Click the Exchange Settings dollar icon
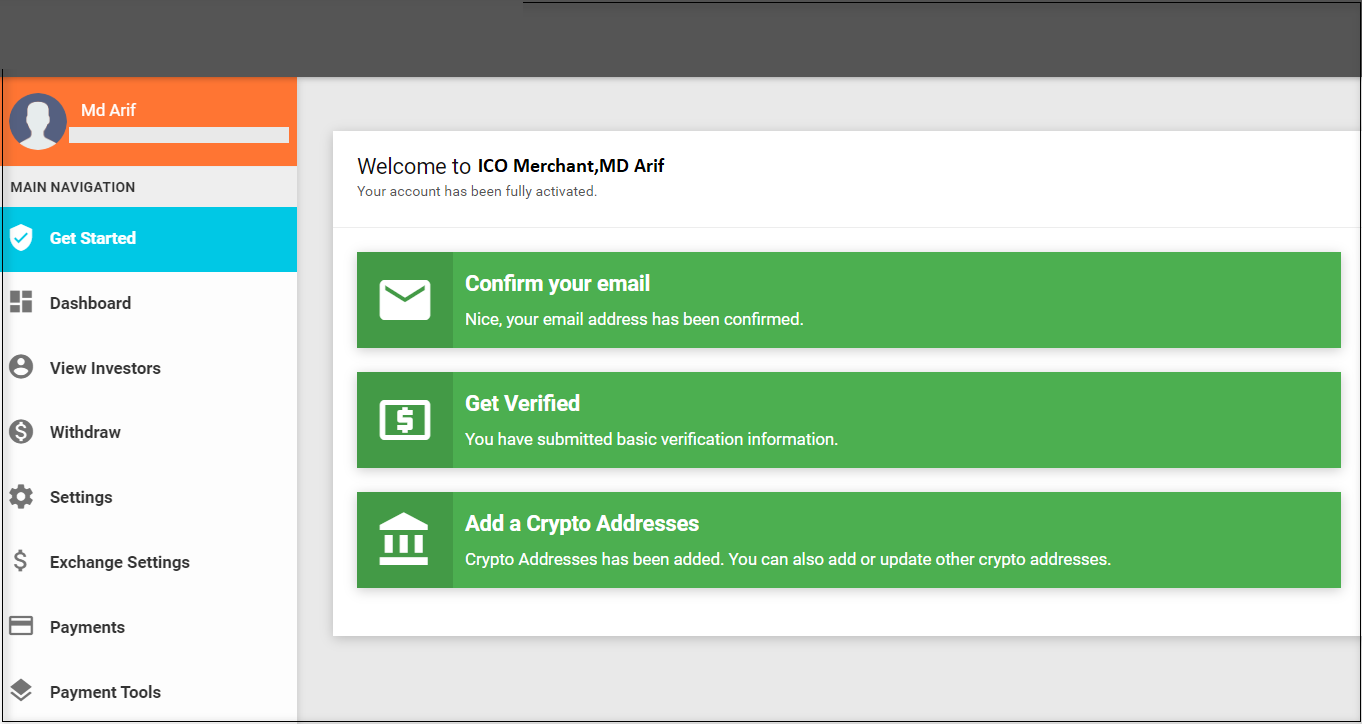 tap(21, 561)
